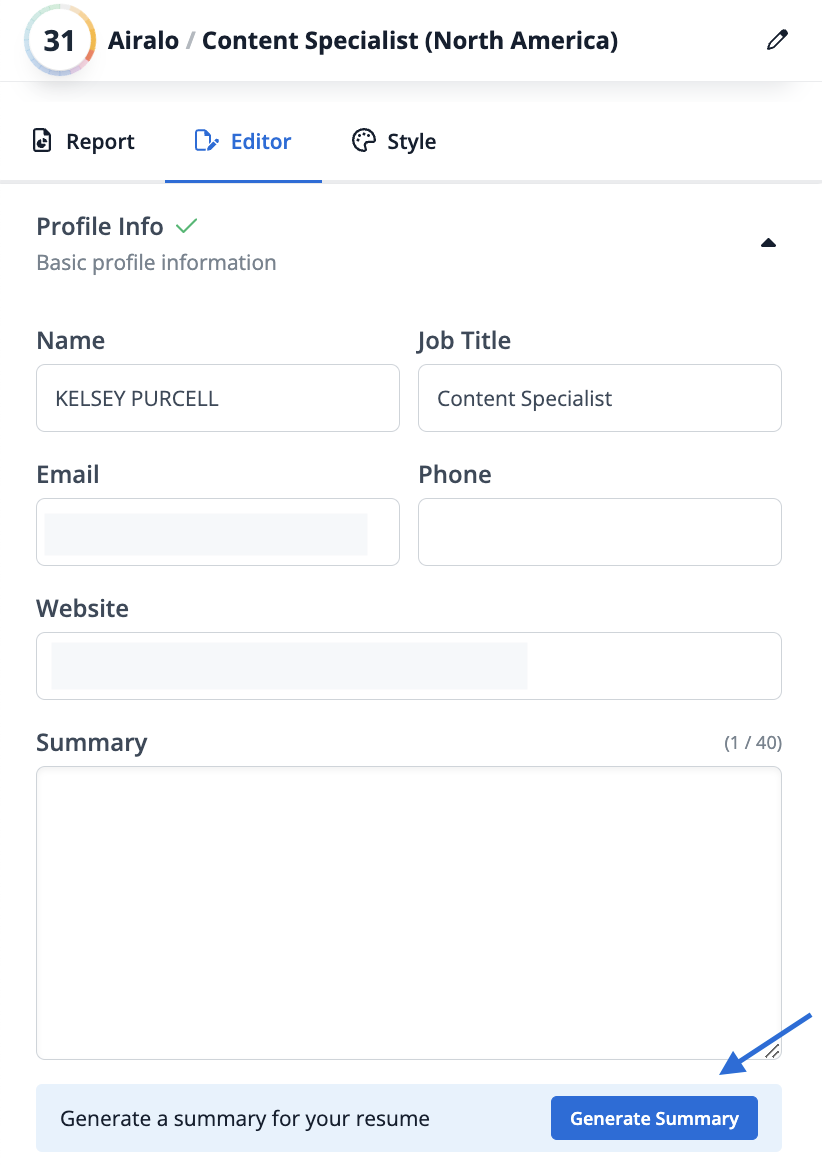822x1168 pixels.
Task: Click the 'Generate a summary for your resume' text
Action: [245, 1118]
